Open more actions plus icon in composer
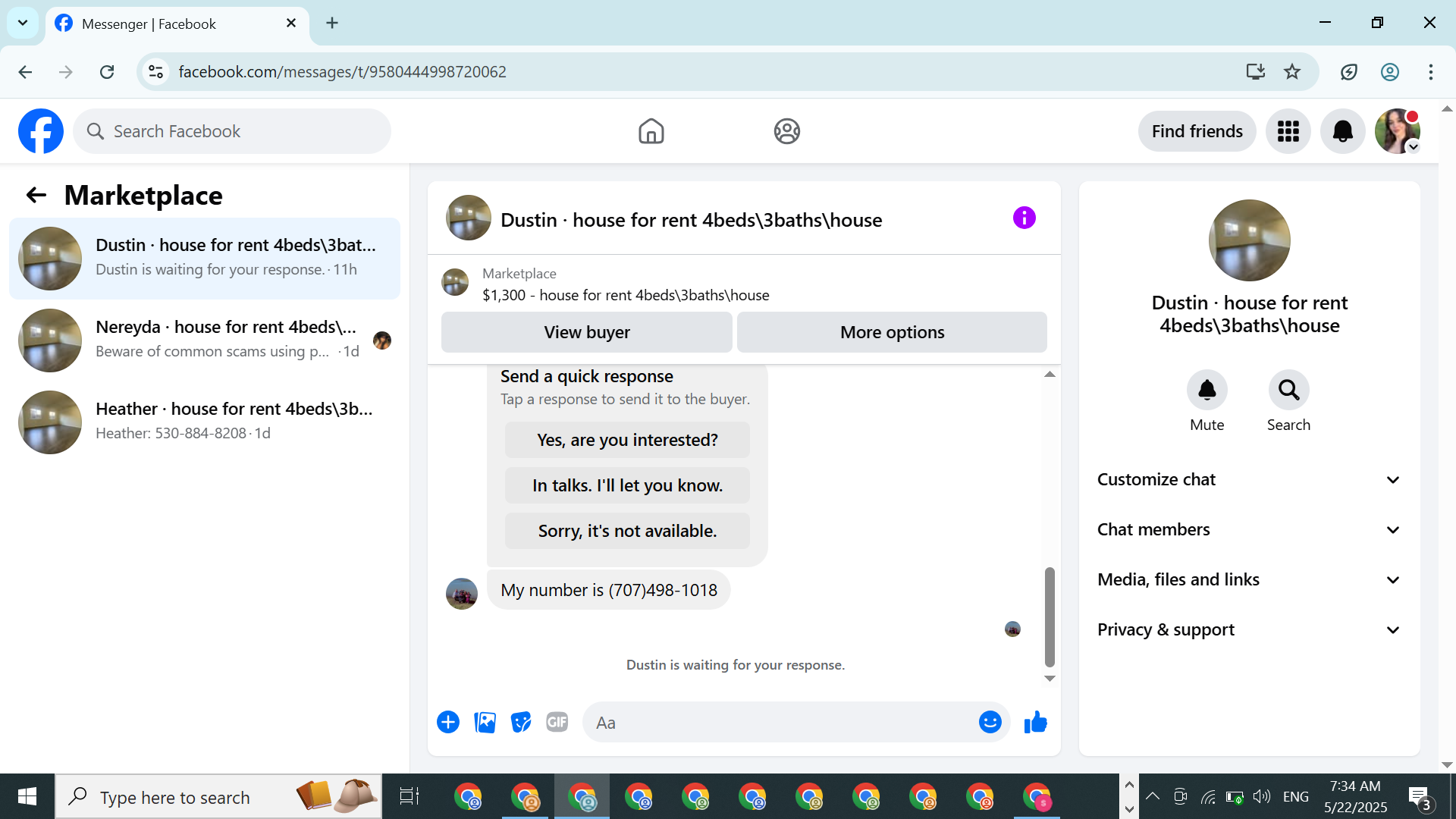This screenshot has height=819, width=1456. pyautogui.click(x=448, y=722)
